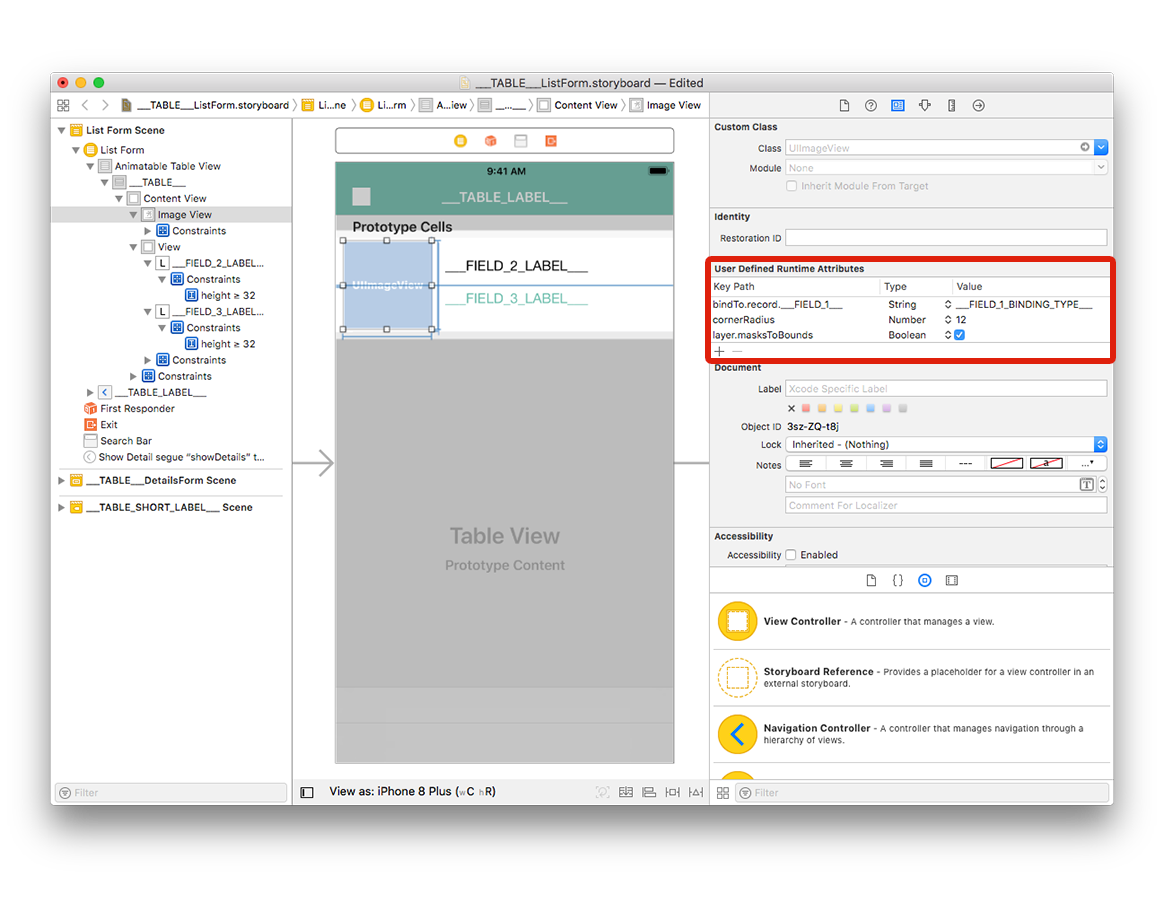Image resolution: width=1164 pixels, height=920 pixels.
Task: Expand ___TABLE___DetailsForm Scene
Action: [62, 480]
